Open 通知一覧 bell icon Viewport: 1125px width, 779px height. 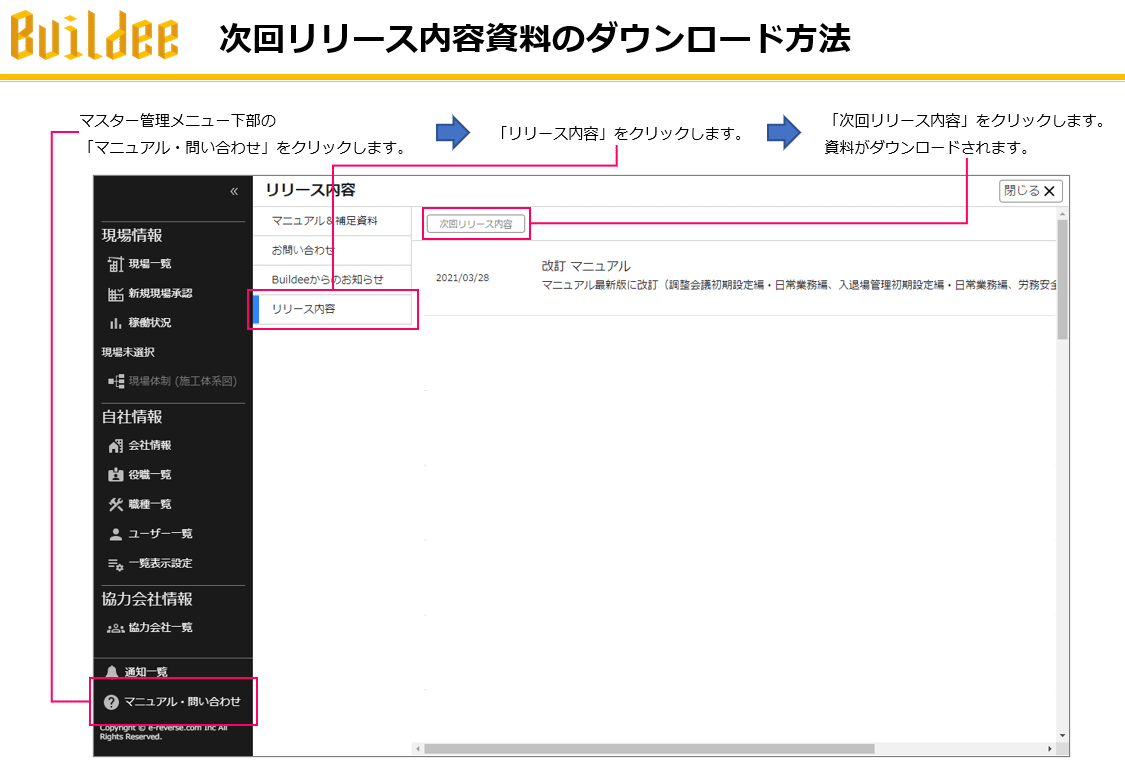tap(111, 672)
